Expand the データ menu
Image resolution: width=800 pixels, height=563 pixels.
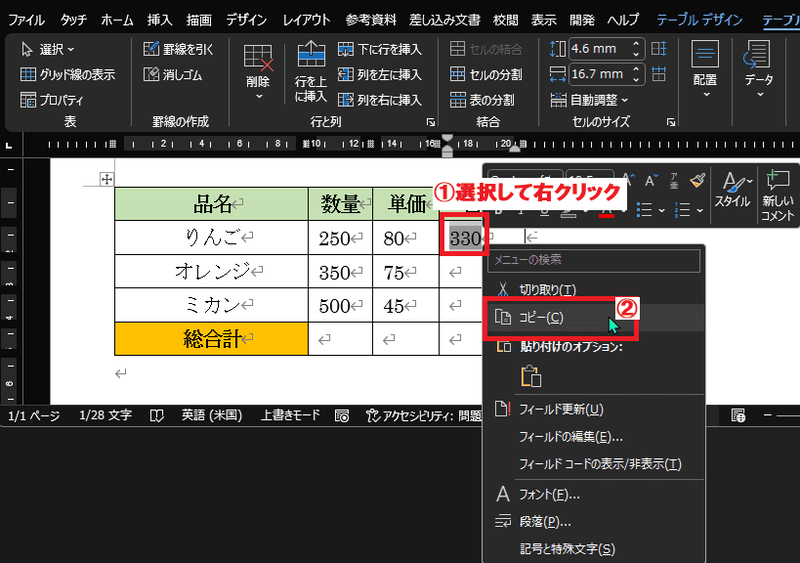pyautogui.click(x=759, y=69)
